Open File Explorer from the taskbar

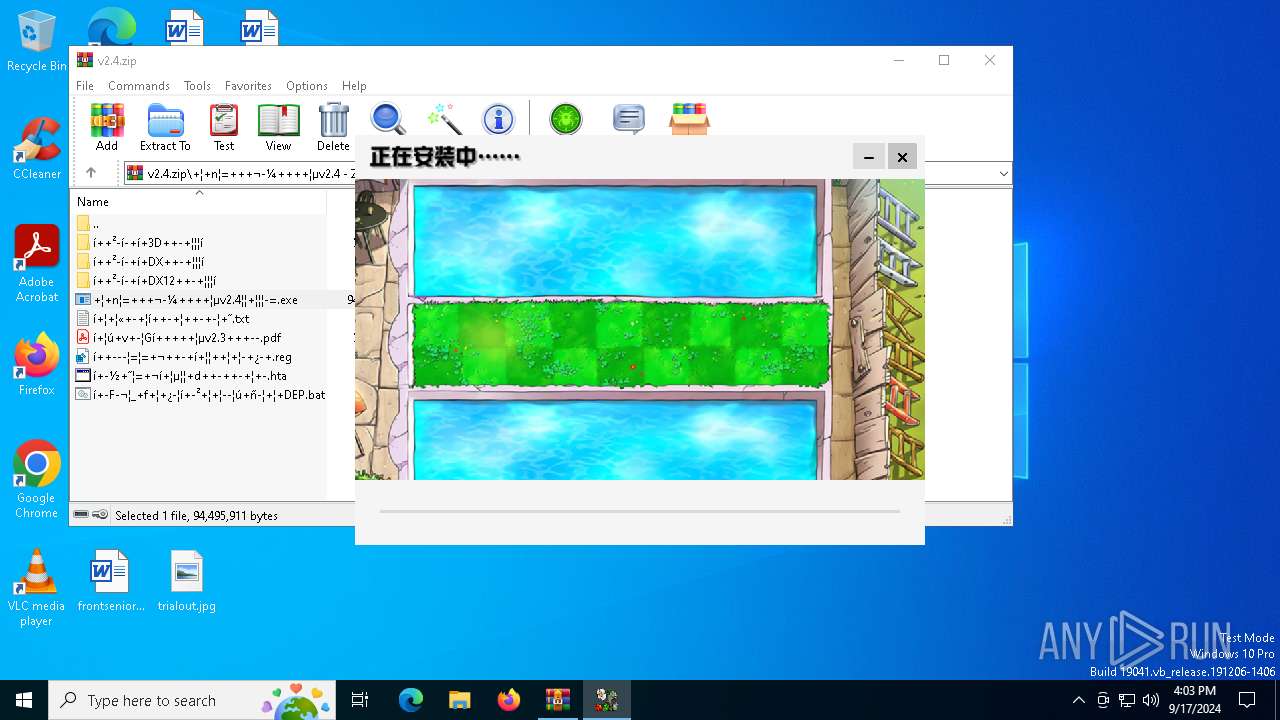[460, 700]
